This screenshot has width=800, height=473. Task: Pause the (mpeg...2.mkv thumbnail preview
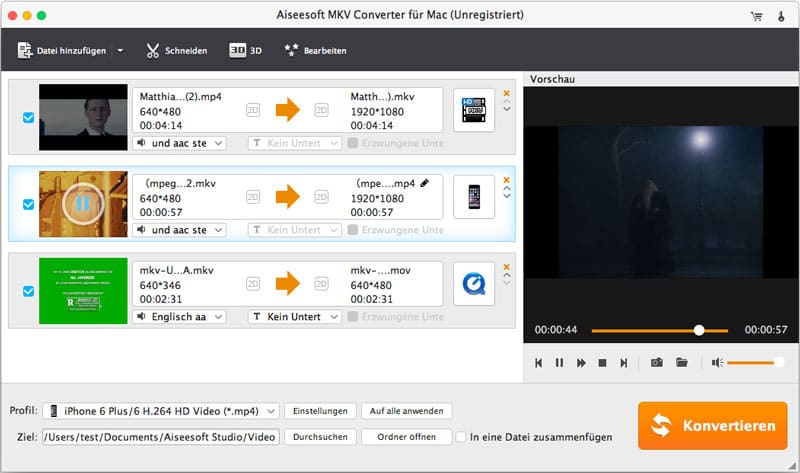pyautogui.click(x=83, y=204)
